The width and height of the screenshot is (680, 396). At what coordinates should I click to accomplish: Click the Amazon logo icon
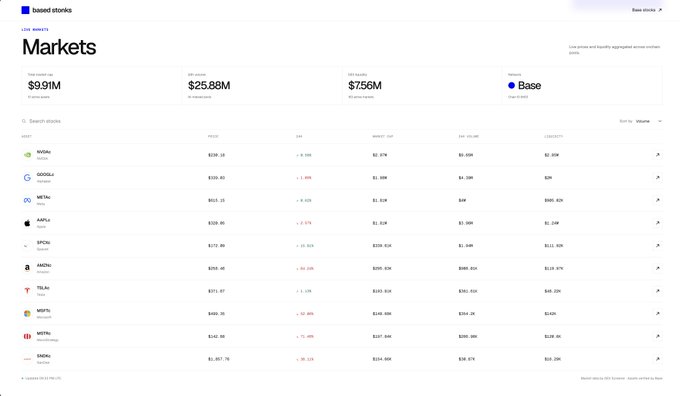pos(27,268)
